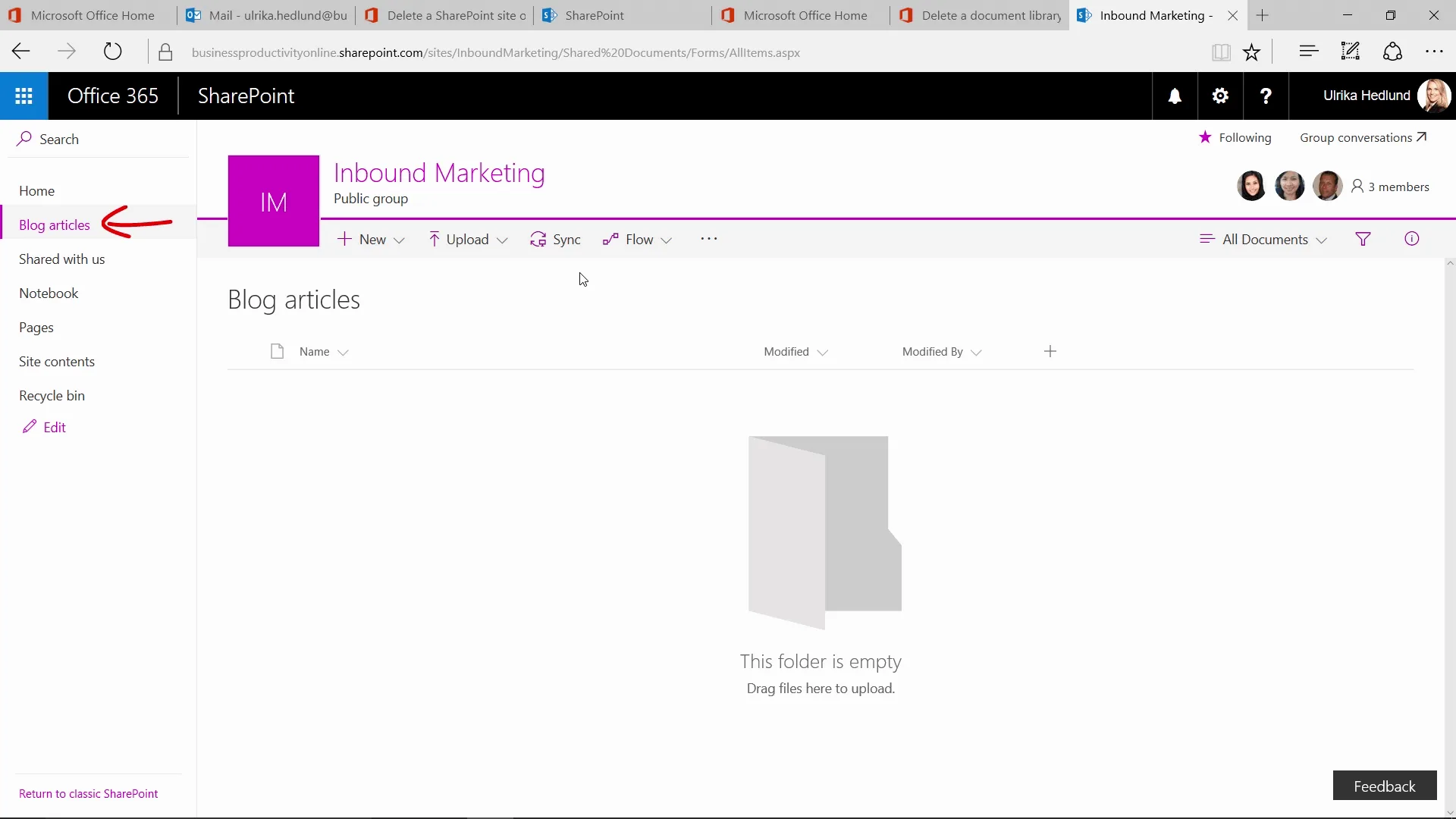Go back with the browser back arrow
Screen dimensions: 1456x819
point(21,52)
